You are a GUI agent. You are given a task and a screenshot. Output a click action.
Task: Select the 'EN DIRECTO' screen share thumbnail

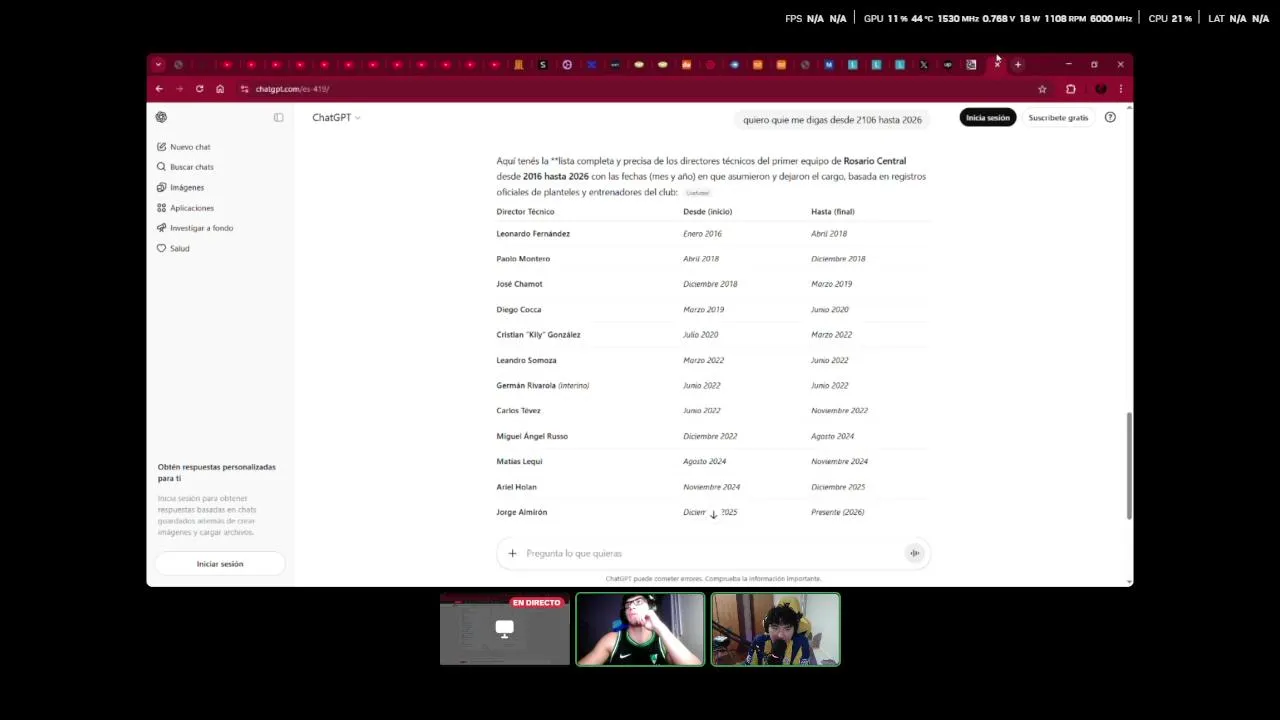point(505,629)
